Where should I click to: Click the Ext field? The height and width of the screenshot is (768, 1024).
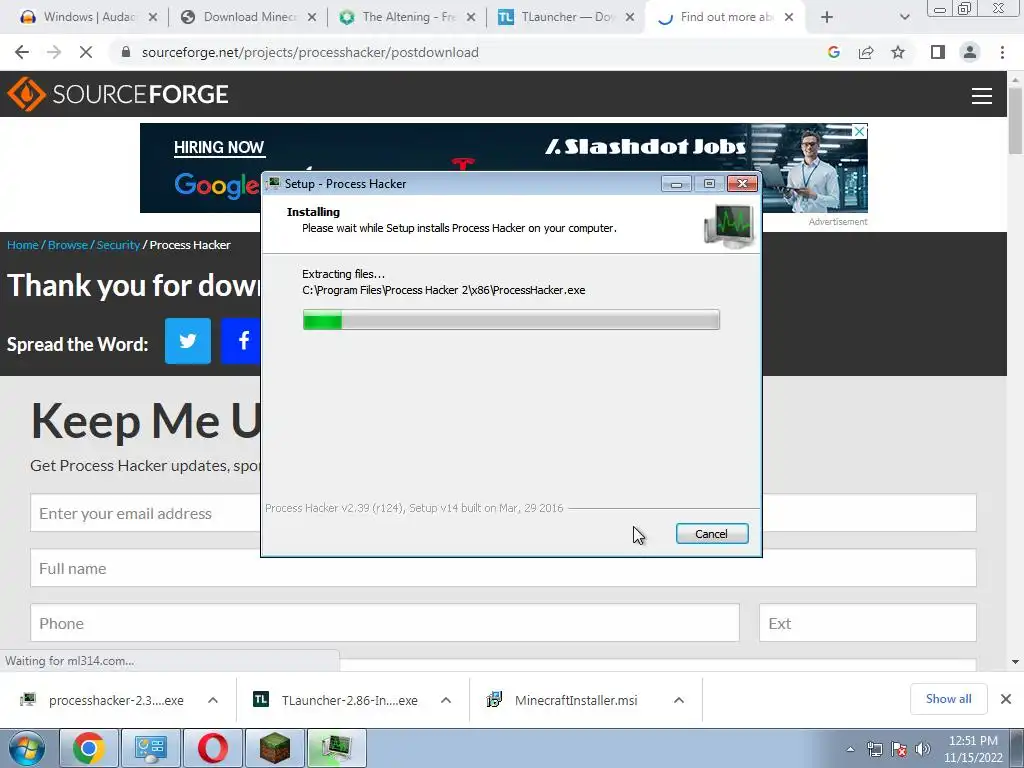click(x=867, y=623)
